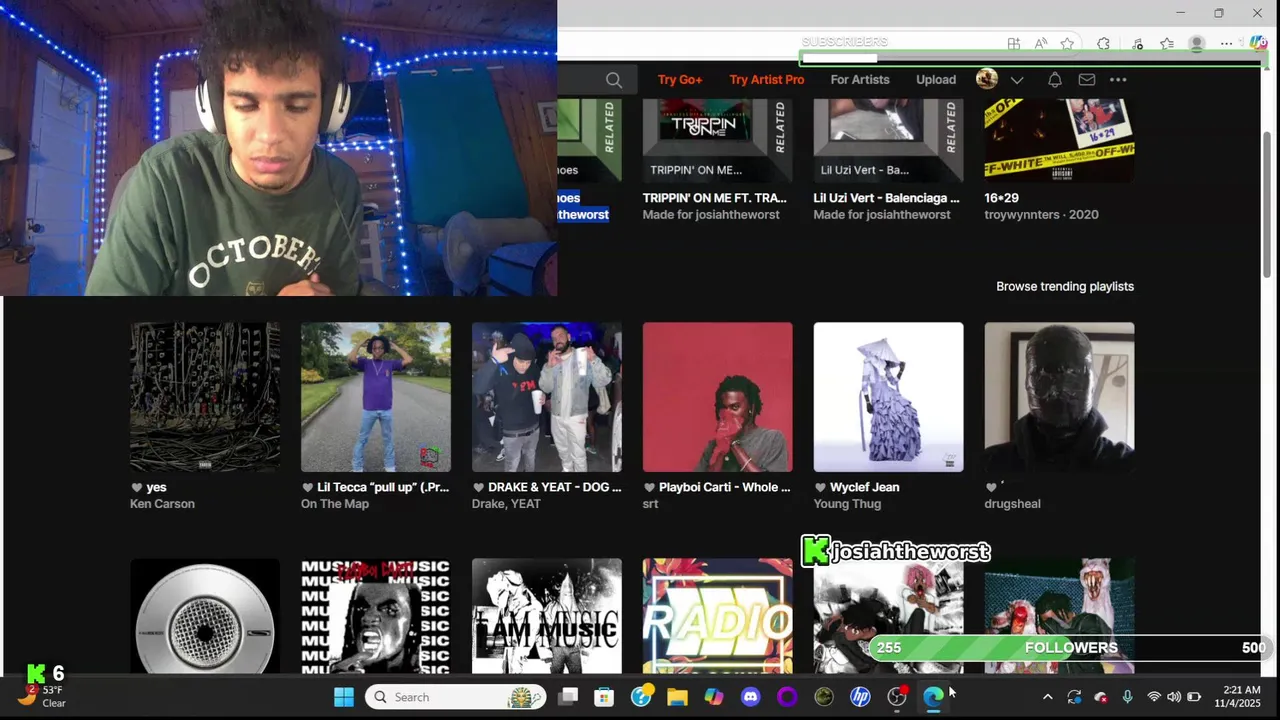The image size is (1280, 720).
Task: Click the 16*29 album title
Action: [x=1001, y=198]
